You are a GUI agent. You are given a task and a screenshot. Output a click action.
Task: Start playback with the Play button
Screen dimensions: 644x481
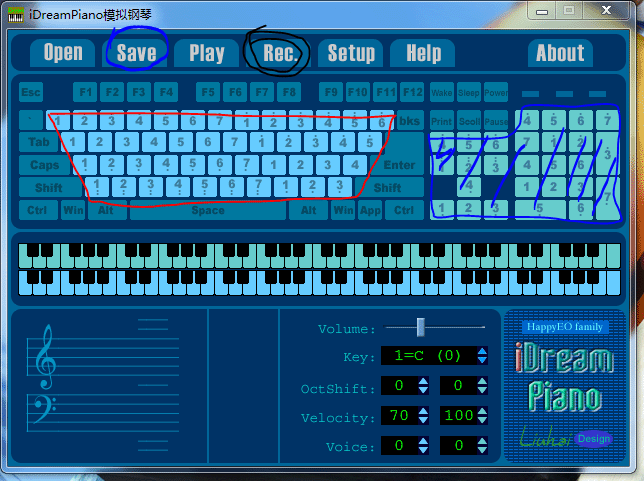click(207, 53)
